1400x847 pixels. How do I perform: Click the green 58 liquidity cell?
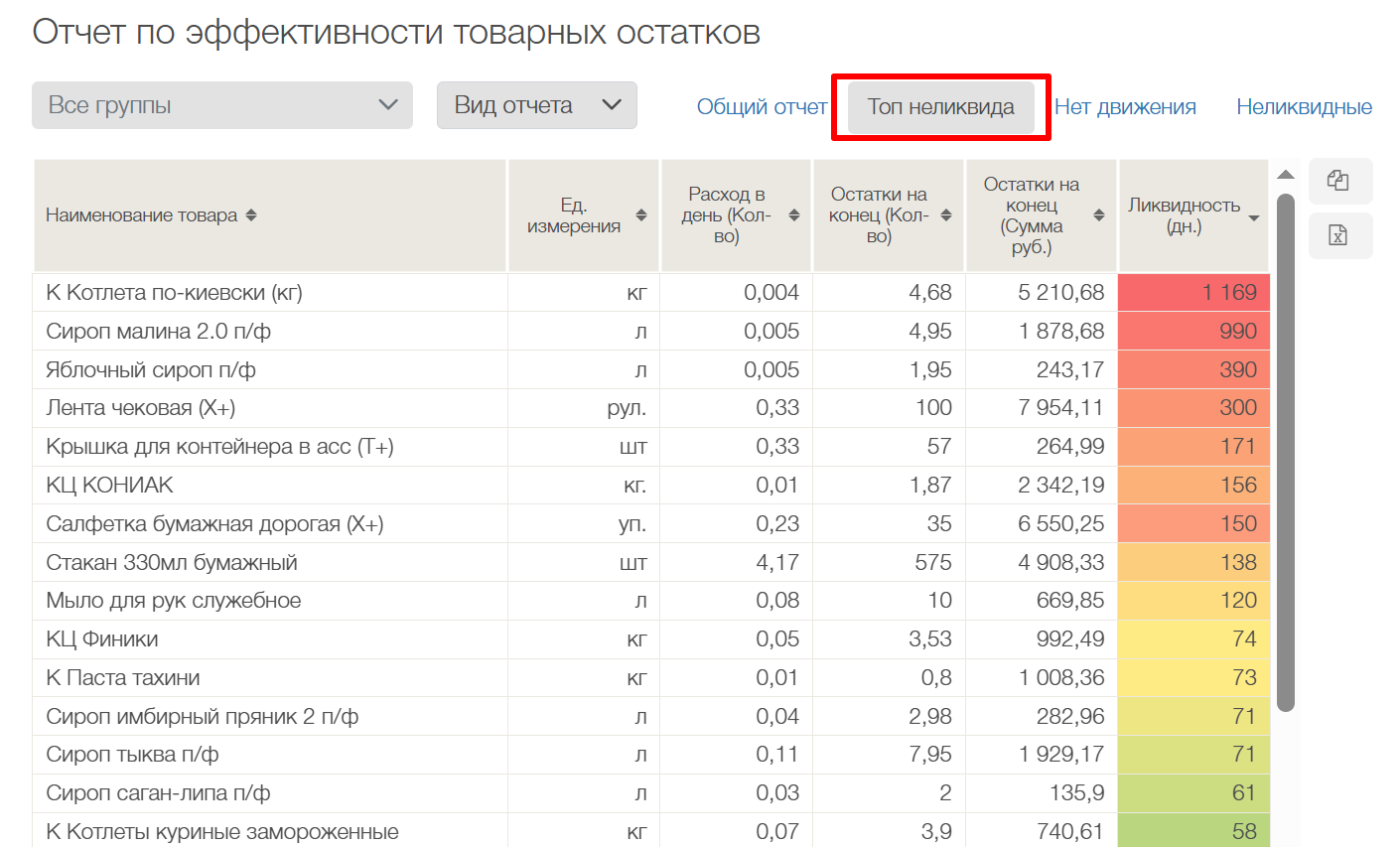(1193, 831)
